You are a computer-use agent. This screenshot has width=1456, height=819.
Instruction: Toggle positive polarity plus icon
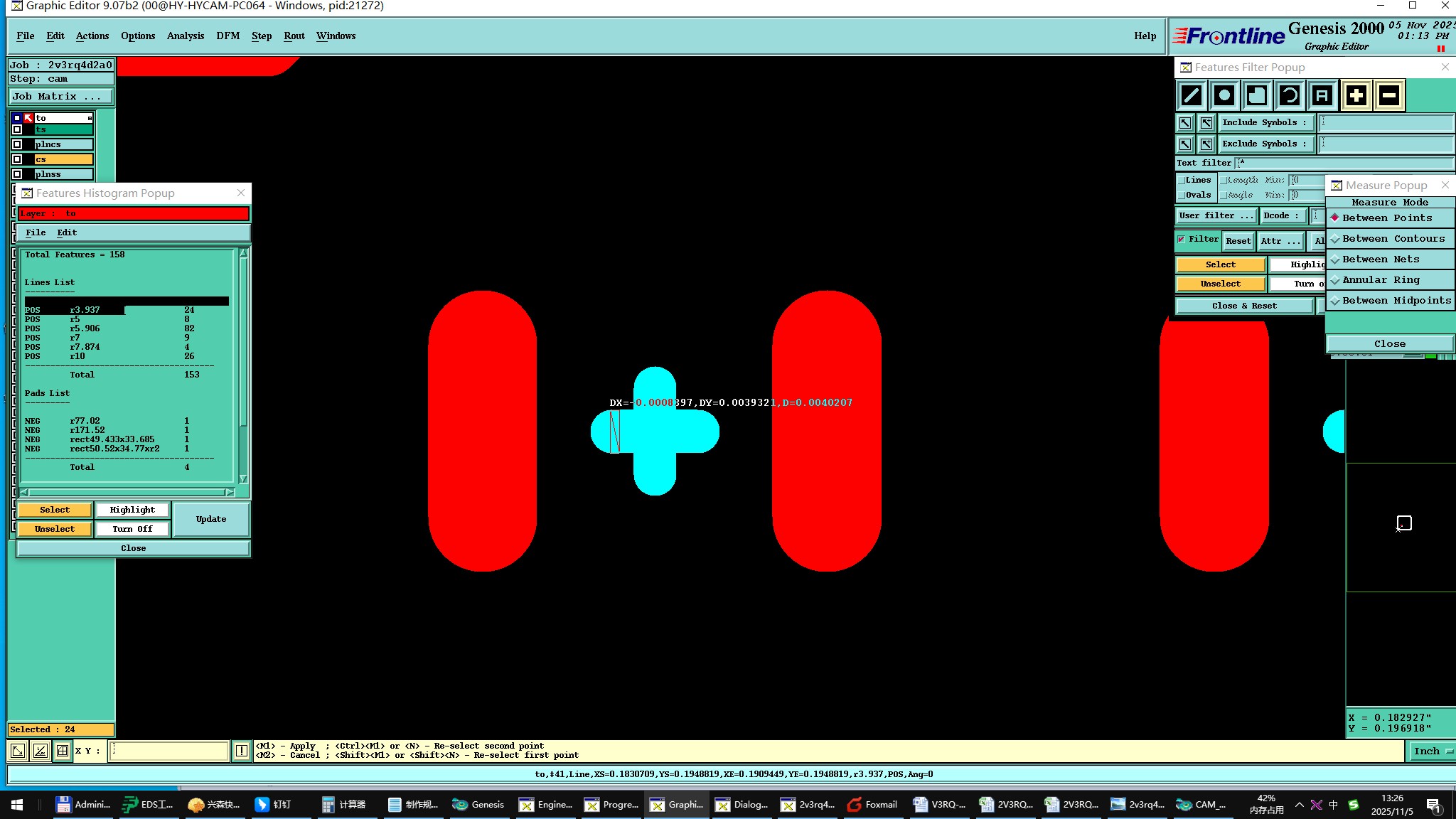coord(1356,95)
